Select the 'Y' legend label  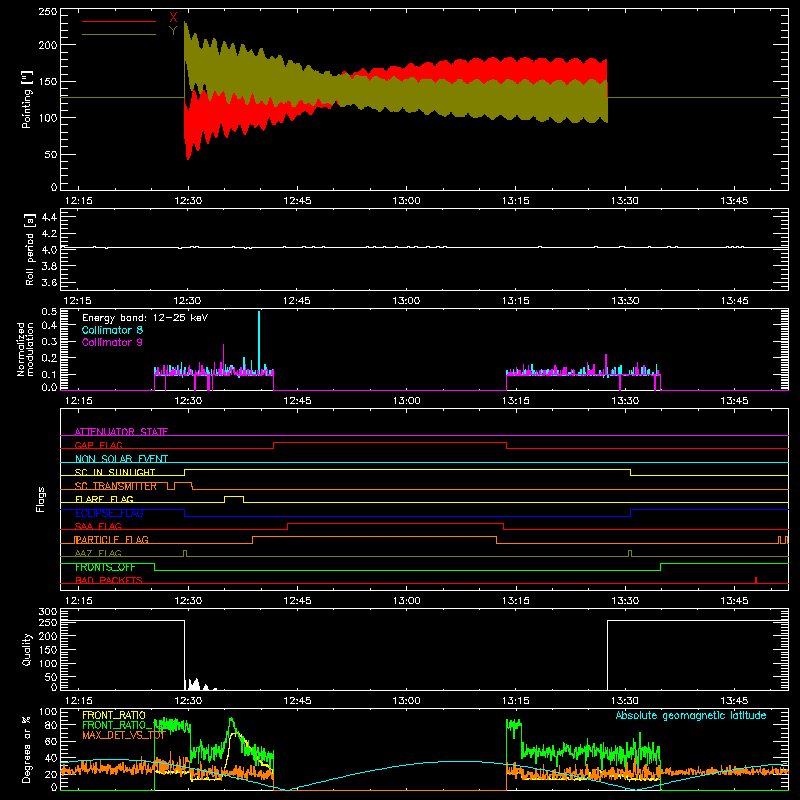(x=173, y=31)
